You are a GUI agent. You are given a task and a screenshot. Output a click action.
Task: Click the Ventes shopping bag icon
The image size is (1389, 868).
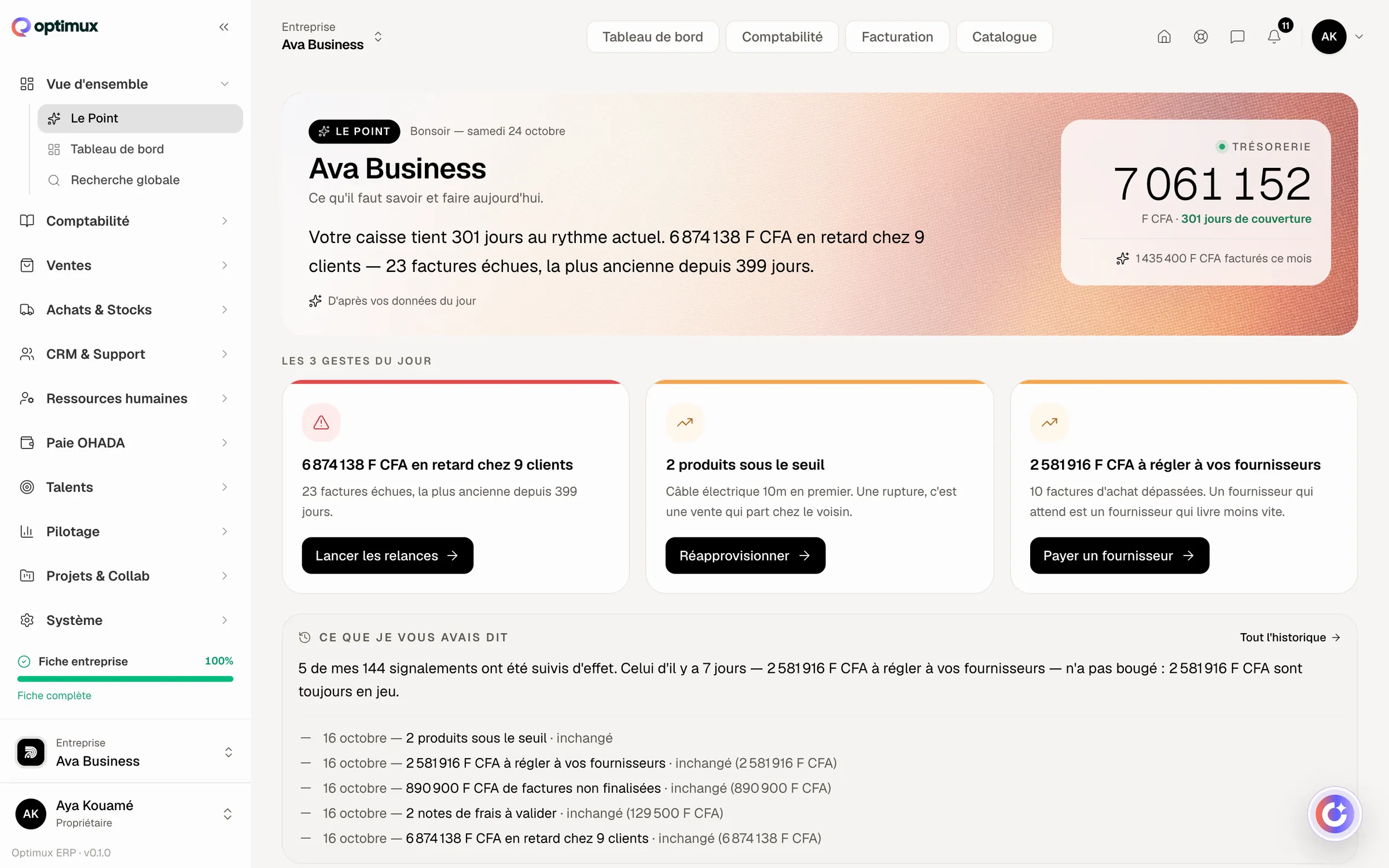pyautogui.click(x=27, y=266)
